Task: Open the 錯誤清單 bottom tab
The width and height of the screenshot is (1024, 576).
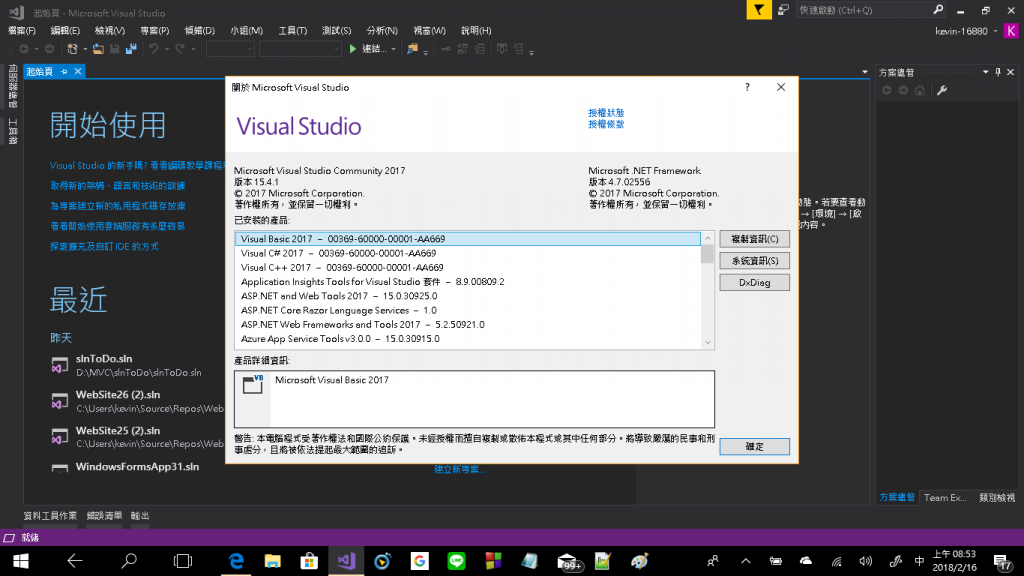Action: [x=104, y=516]
